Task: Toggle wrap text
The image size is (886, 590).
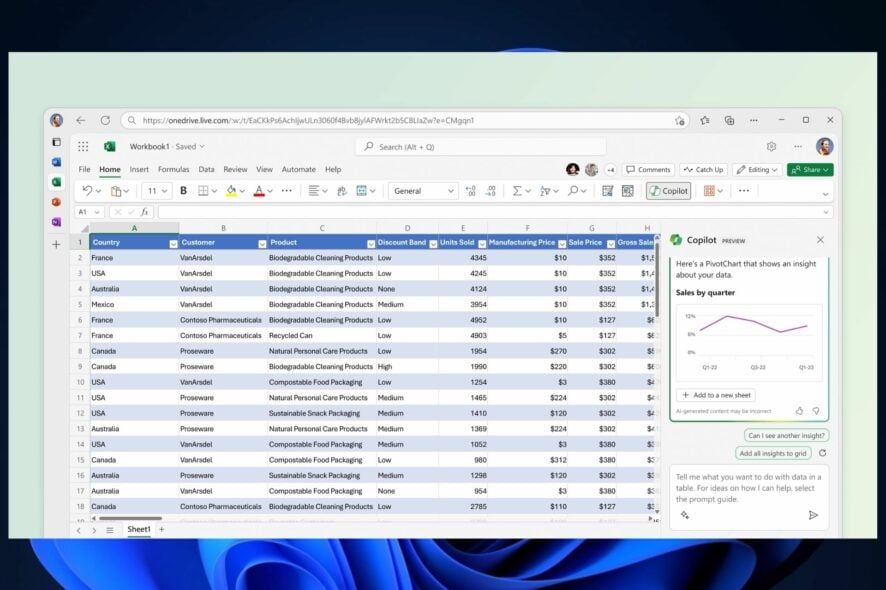Action: coord(342,191)
